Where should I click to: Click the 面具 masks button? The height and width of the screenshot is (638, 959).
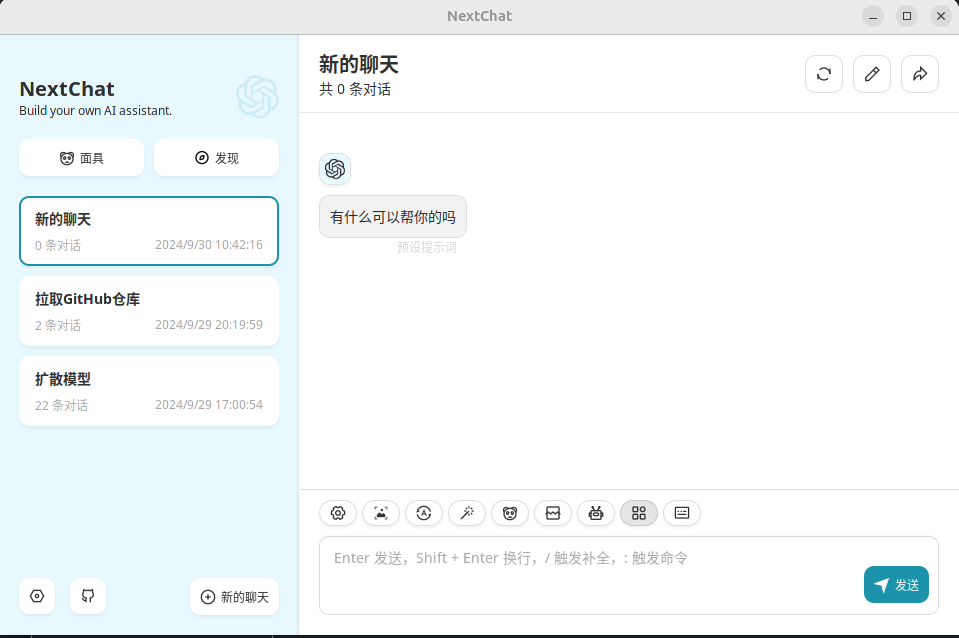click(81, 158)
